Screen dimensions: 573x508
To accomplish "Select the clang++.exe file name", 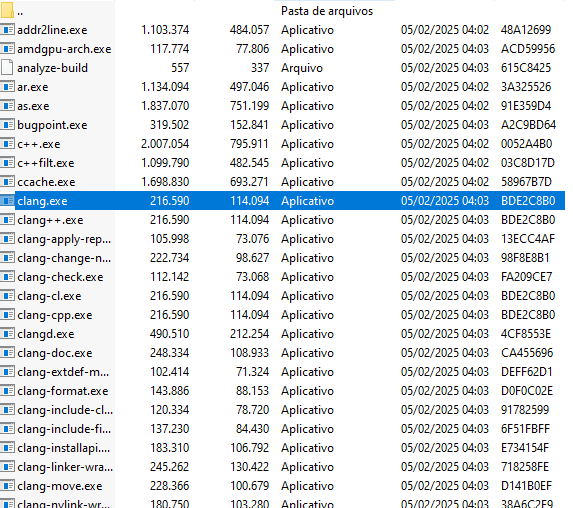I will [50, 220].
